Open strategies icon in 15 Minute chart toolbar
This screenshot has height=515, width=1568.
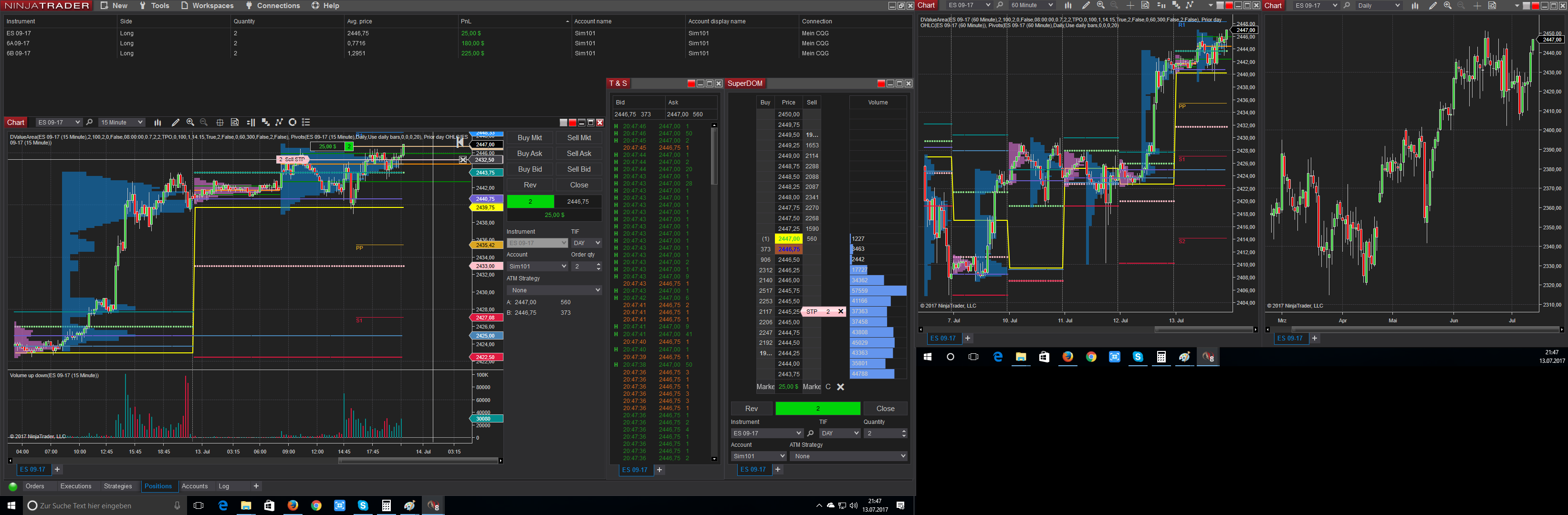(x=280, y=122)
